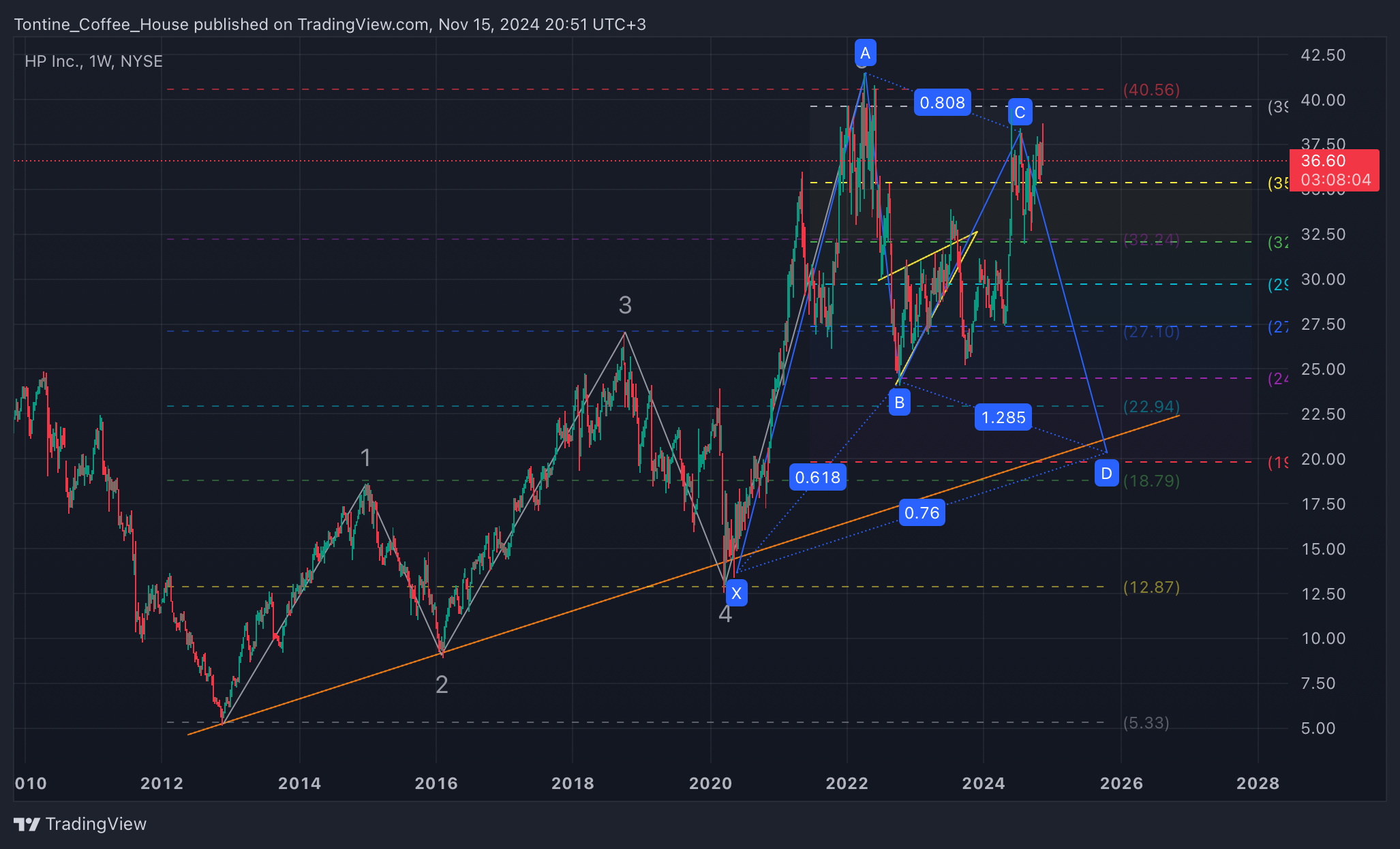Click the 7.50 price axis label
The width and height of the screenshot is (1400, 849).
click(x=1318, y=683)
